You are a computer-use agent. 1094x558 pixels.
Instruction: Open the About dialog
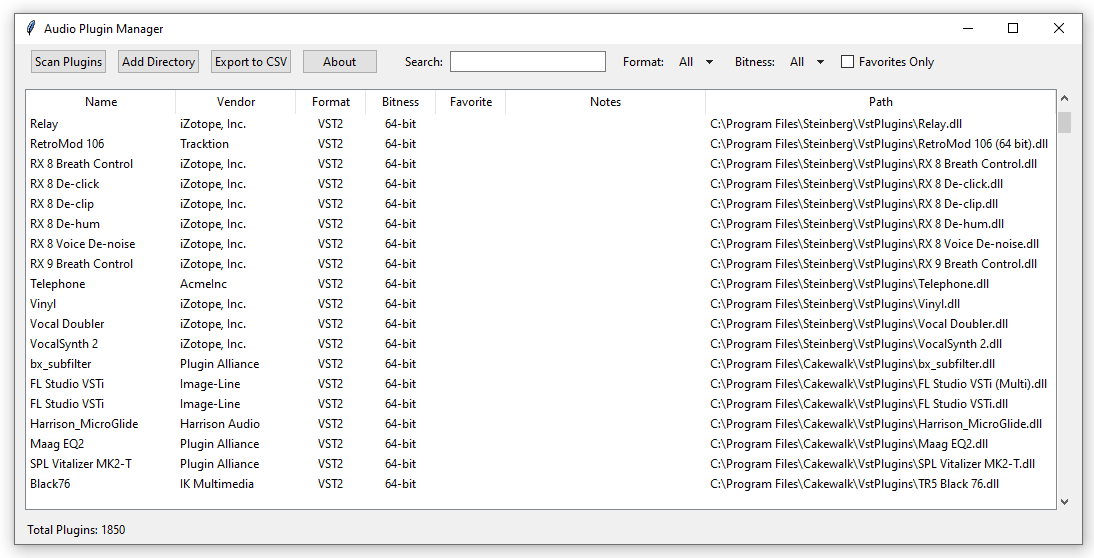click(x=340, y=61)
